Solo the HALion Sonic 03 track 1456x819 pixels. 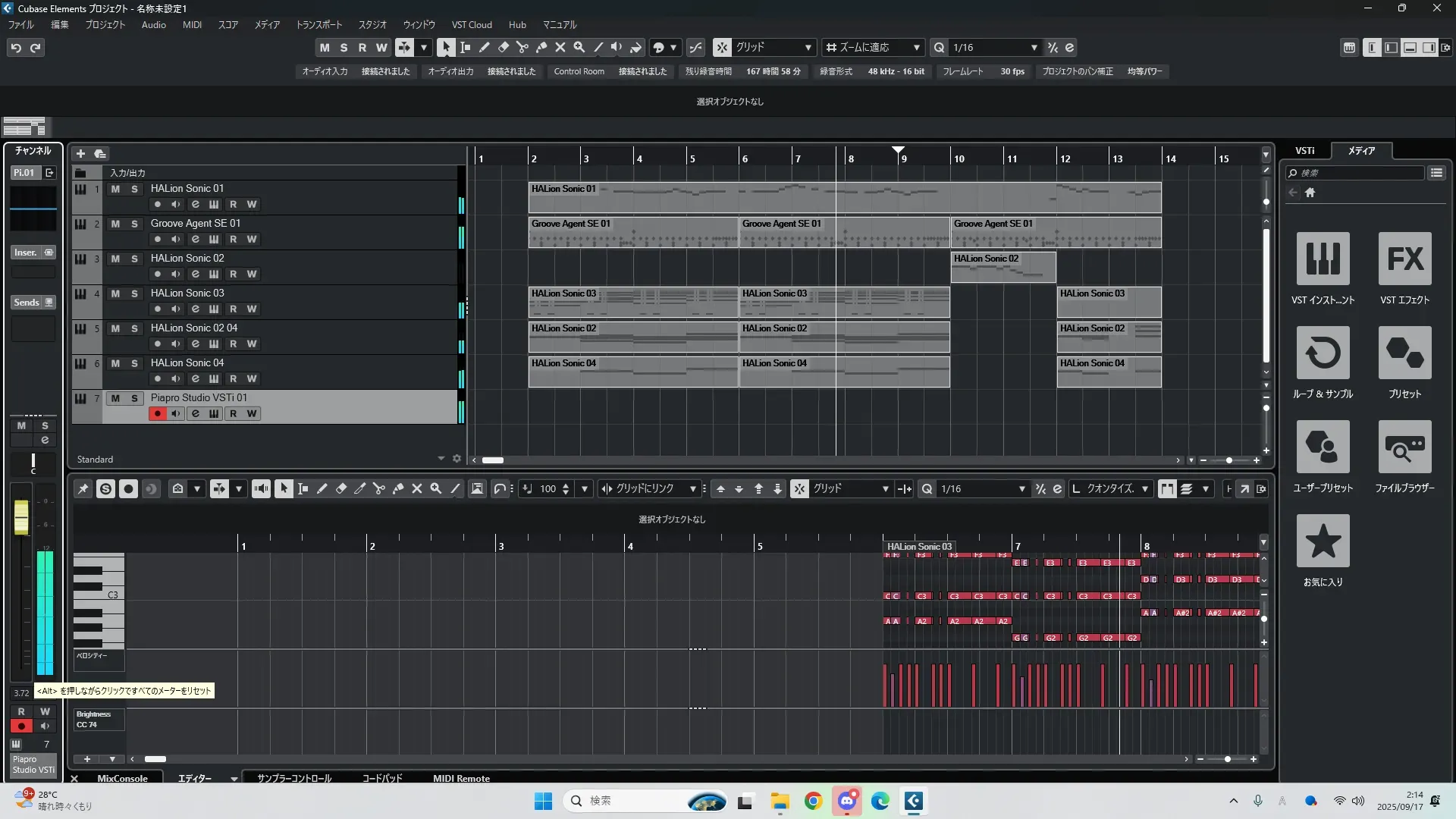point(134,293)
